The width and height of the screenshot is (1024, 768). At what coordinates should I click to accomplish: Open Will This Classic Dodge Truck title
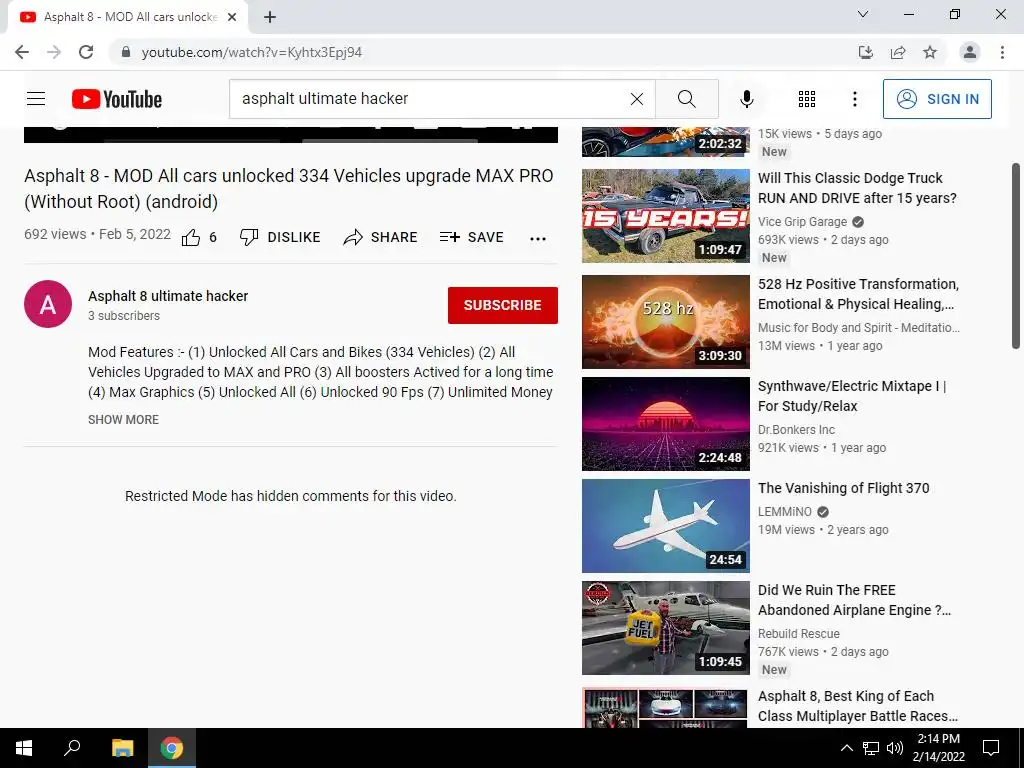click(857, 188)
